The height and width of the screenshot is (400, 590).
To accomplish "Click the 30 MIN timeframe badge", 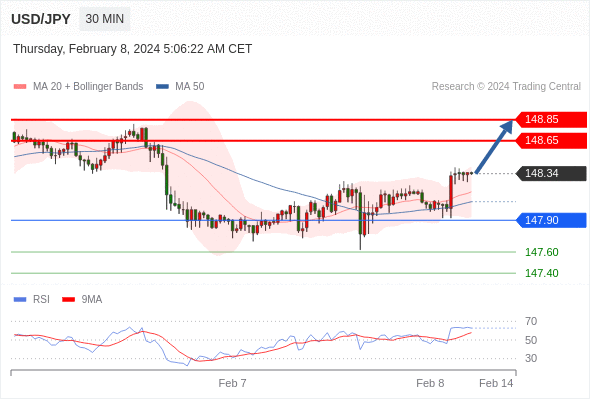I will [x=105, y=19].
